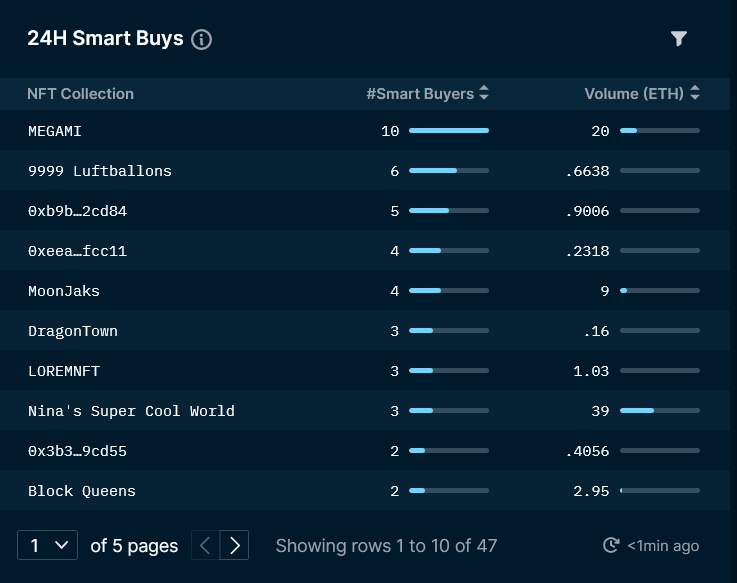737x583 pixels.
Task: Click the NFT Collection column header
Action: 80,94
